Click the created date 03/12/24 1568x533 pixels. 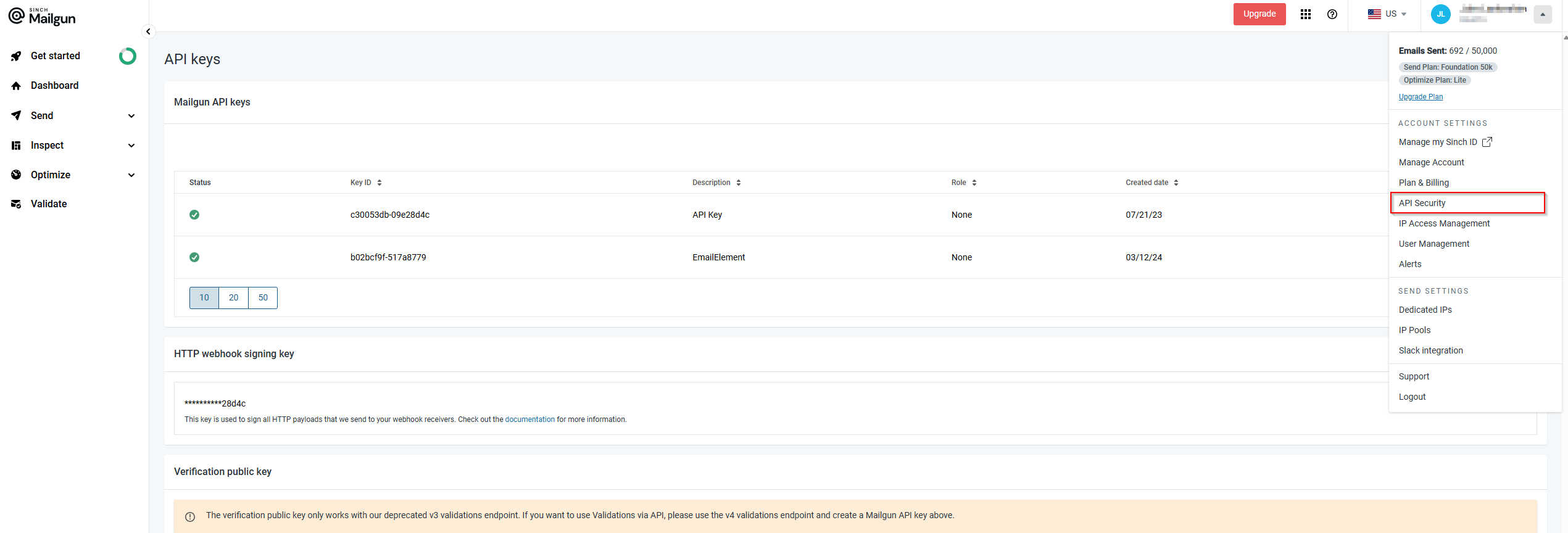point(1143,257)
